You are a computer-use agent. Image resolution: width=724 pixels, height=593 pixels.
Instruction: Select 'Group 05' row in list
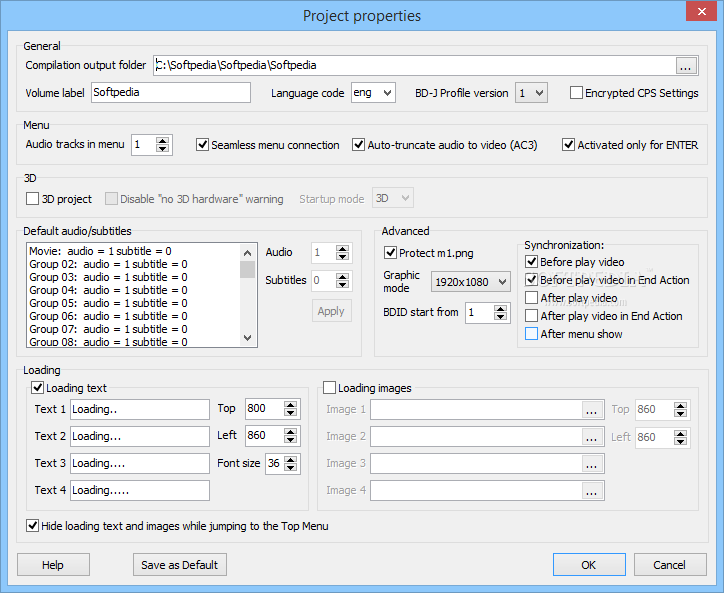pos(134,303)
